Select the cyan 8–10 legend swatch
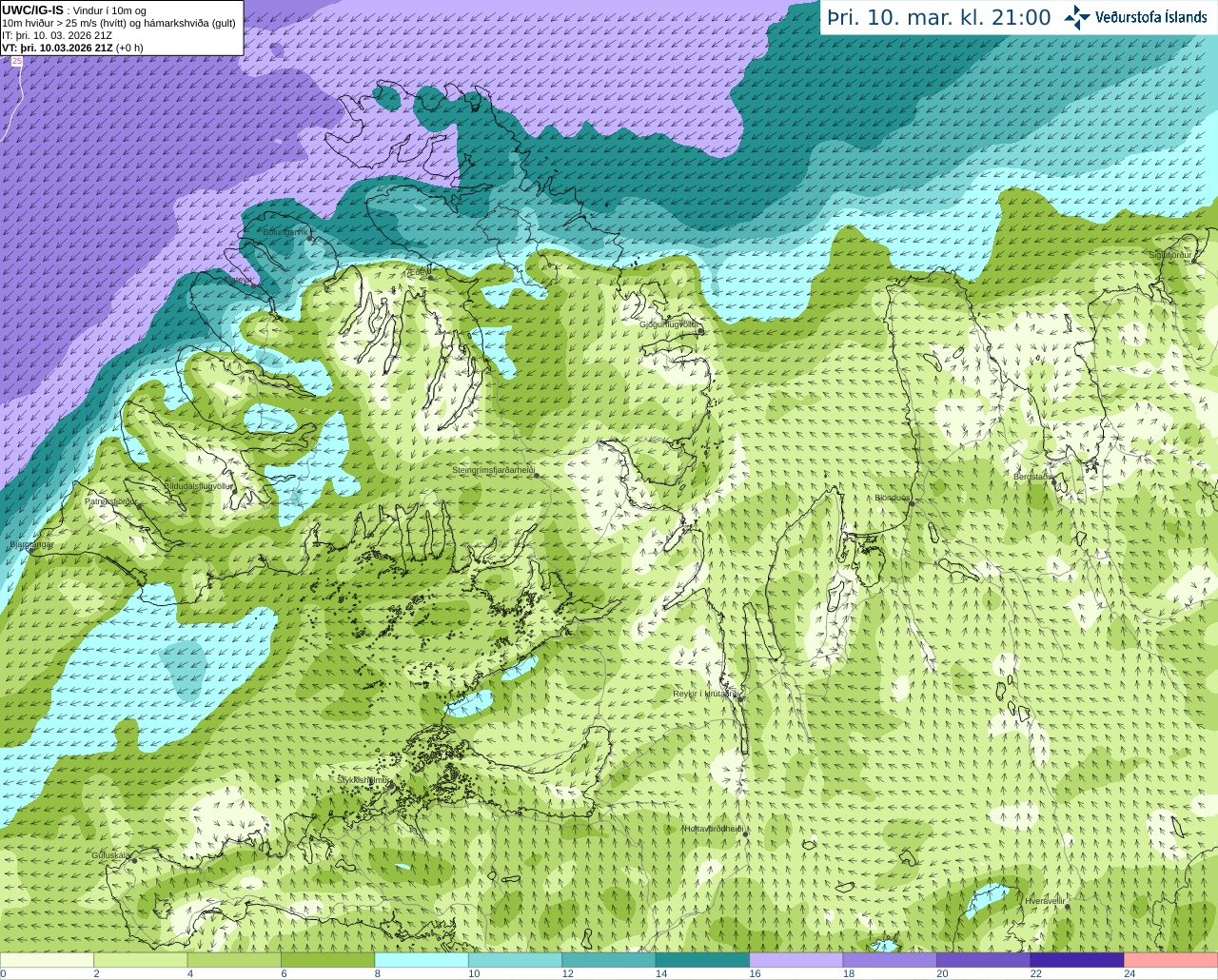 pyautogui.click(x=422, y=960)
